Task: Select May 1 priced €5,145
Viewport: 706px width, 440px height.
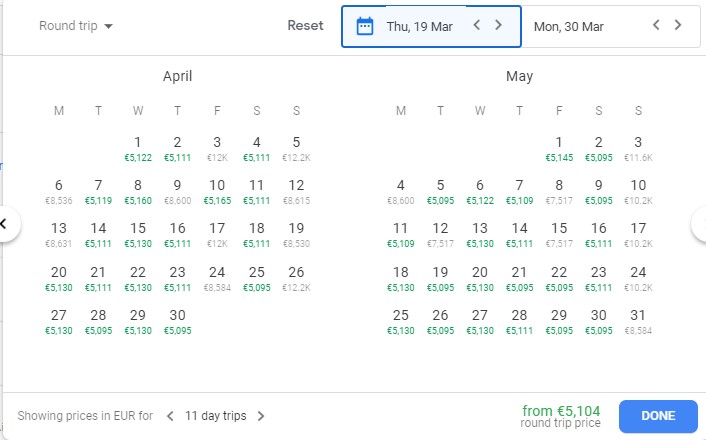Action: (x=559, y=147)
